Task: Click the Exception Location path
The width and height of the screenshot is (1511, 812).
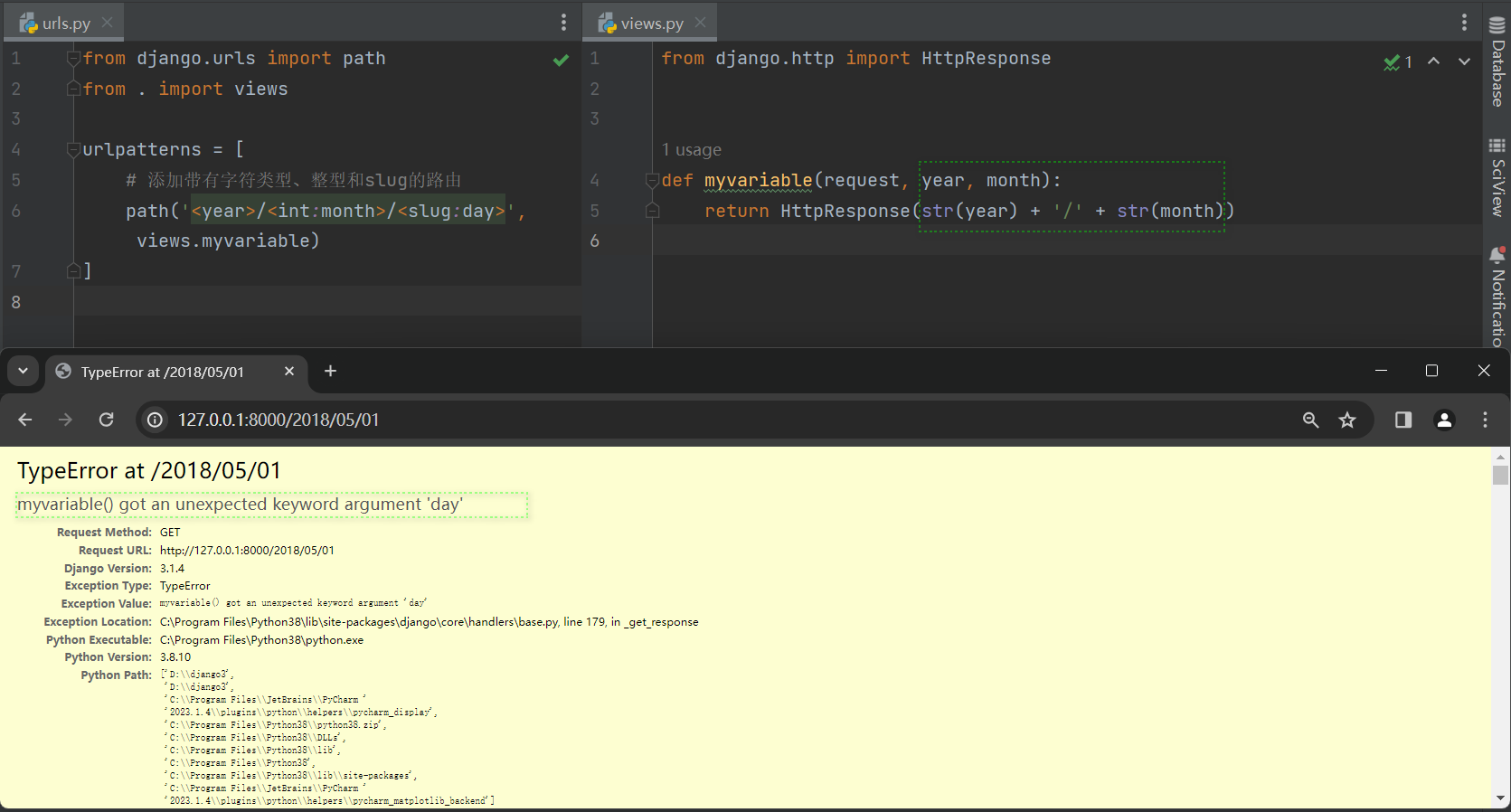Action: tap(429, 622)
